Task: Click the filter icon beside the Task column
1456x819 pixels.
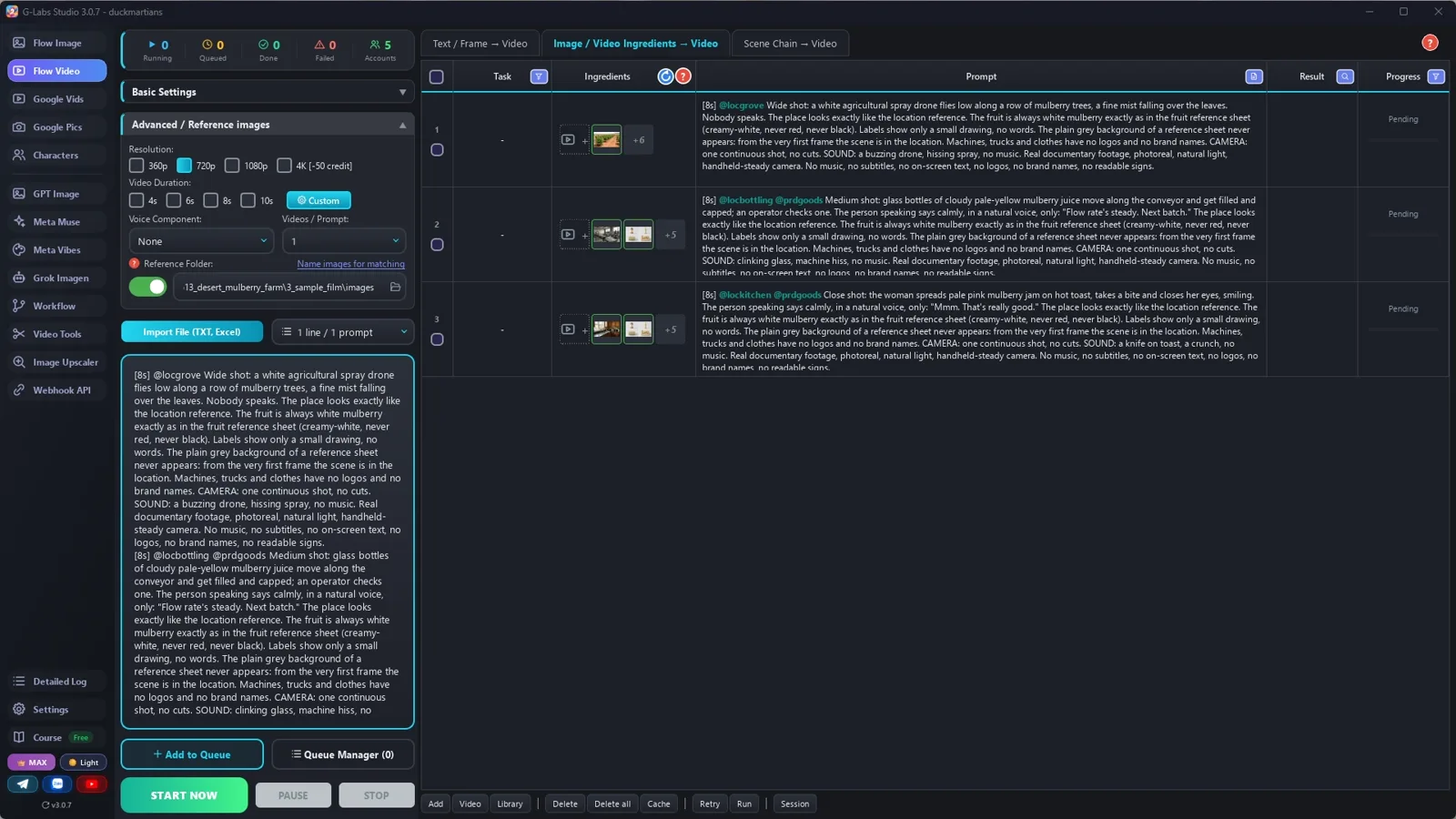Action: pos(539,76)
